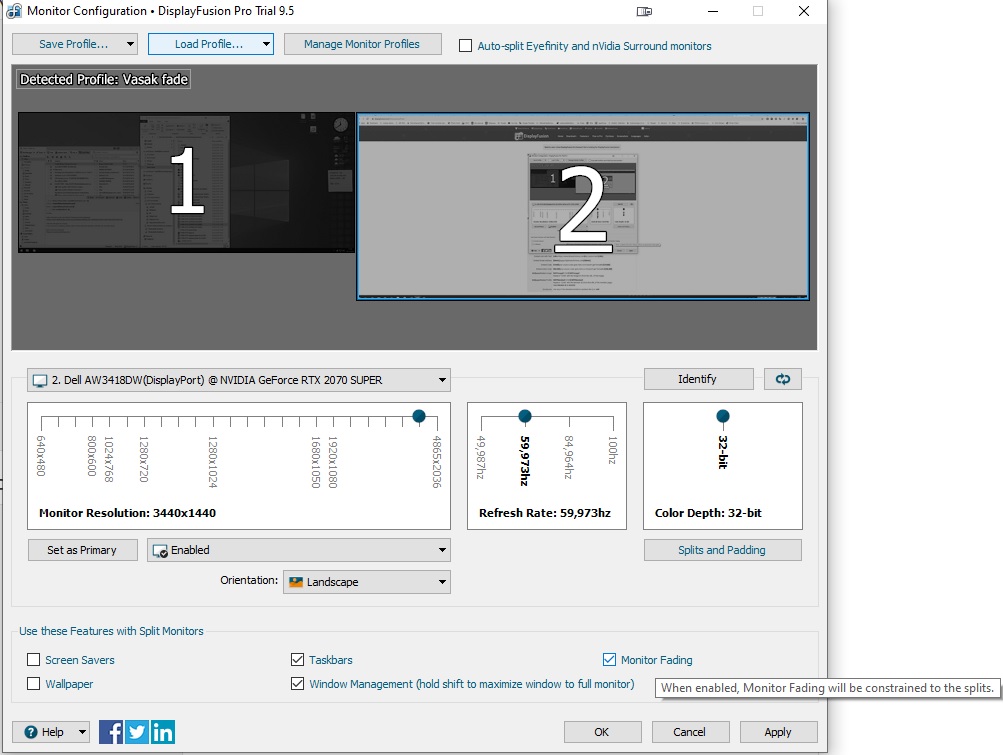The height and width of the screenshot is (755, 1003).
Task: Open the DisplayFusion Facebook page icon
Action: point(111,732)
